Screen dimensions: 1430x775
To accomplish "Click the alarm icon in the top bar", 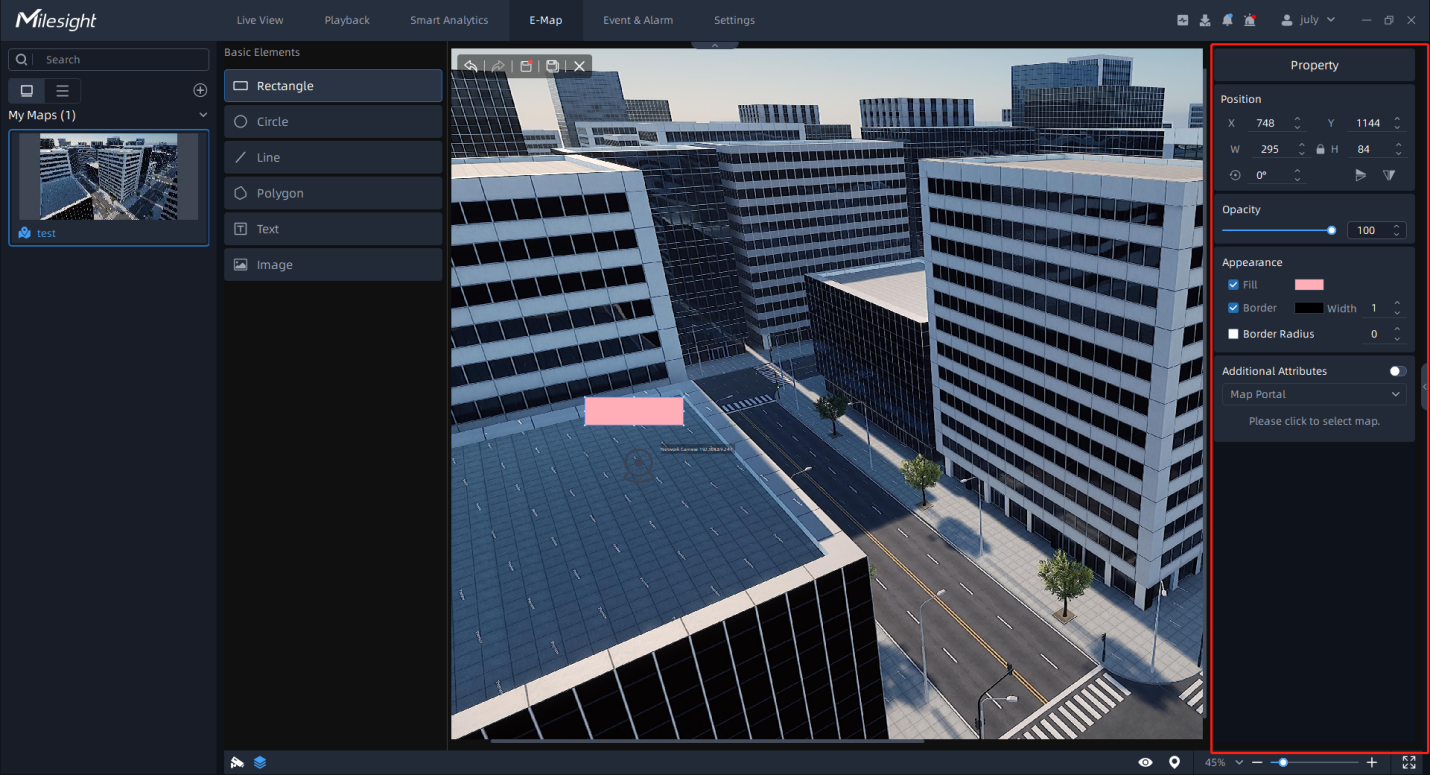I will pos(1250,19).
